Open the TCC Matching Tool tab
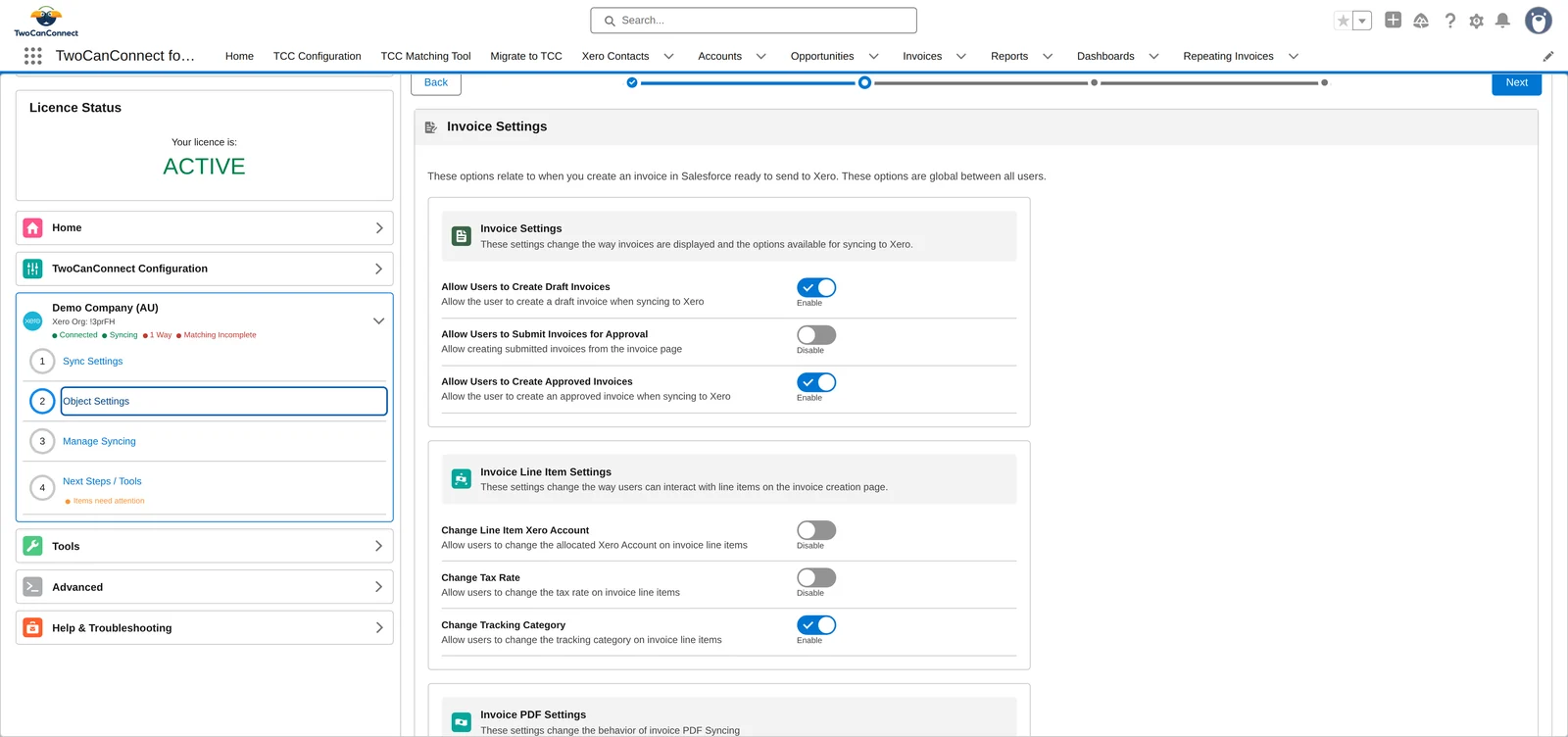This screenshot has width=1568, height=737. [425, 57]
